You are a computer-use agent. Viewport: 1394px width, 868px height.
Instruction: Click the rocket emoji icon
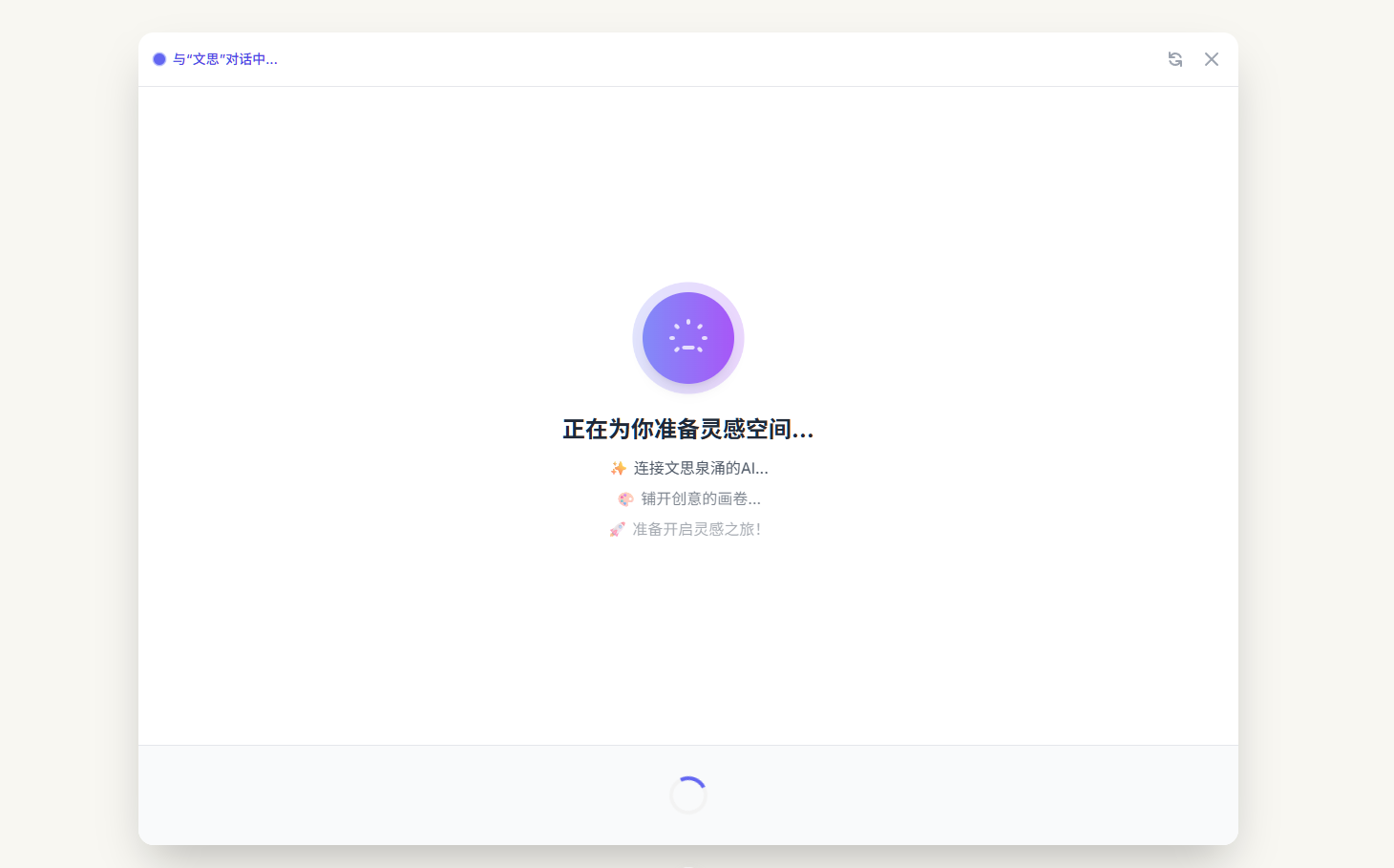tap(618, 529)
